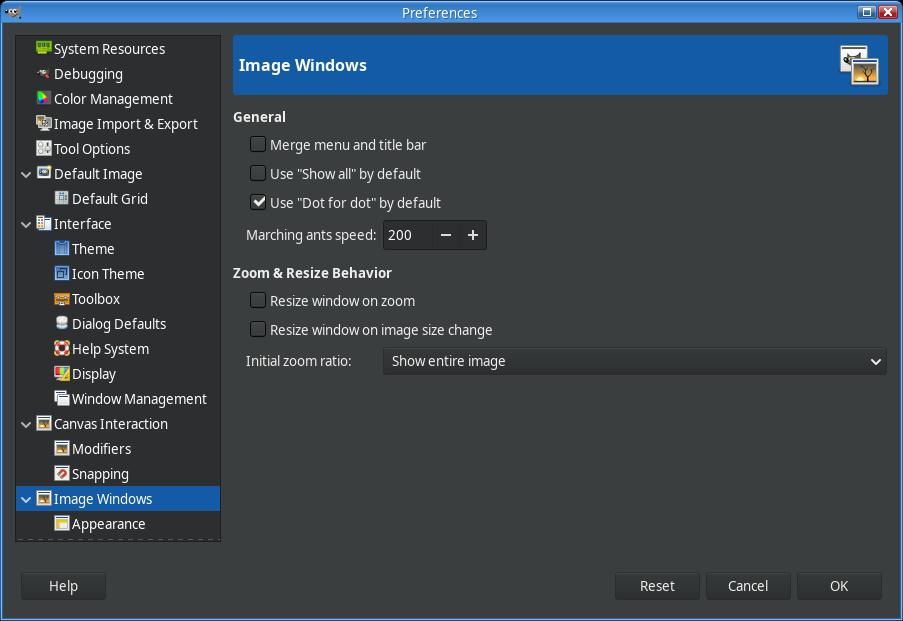Click the OK button

[x=838, y=586]
